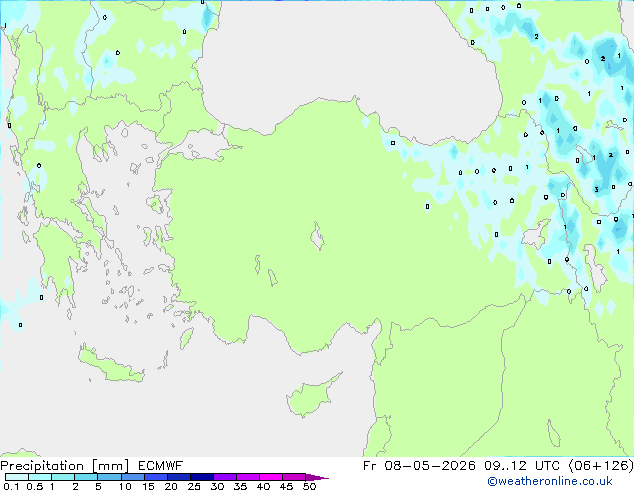
Task: Click the island of Cyprus on map
Action: click(x=312, y=396)
